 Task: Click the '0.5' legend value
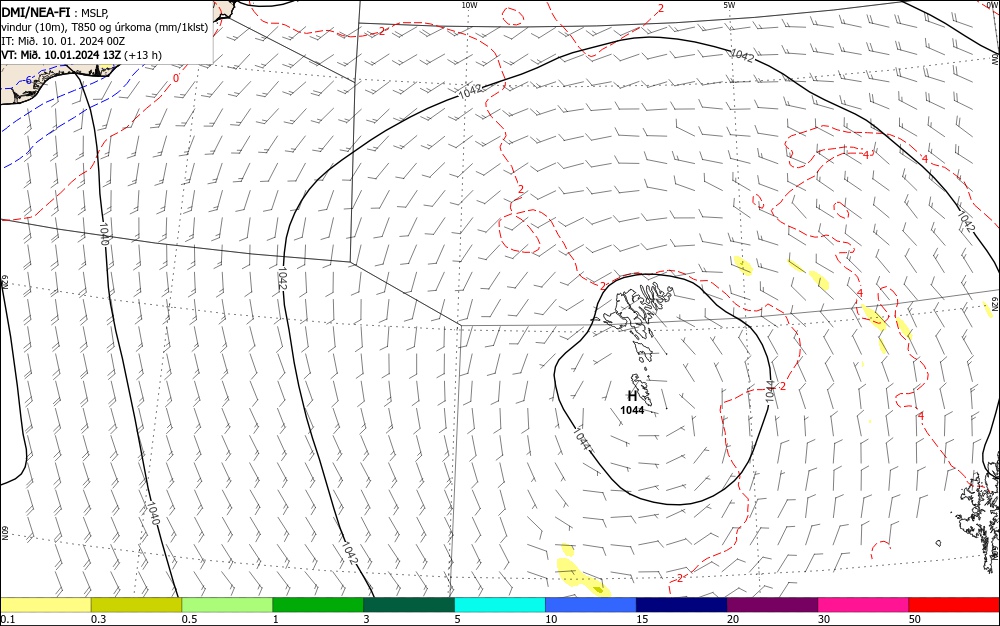pos(189,619)
